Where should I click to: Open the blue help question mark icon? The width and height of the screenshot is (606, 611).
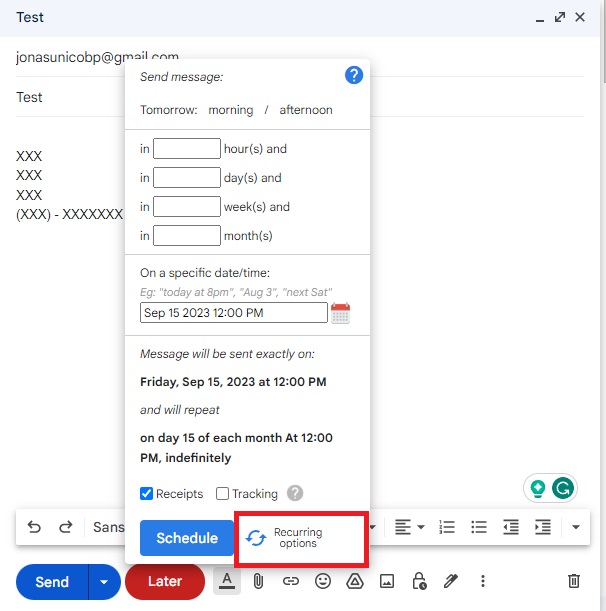coord(354,75)
